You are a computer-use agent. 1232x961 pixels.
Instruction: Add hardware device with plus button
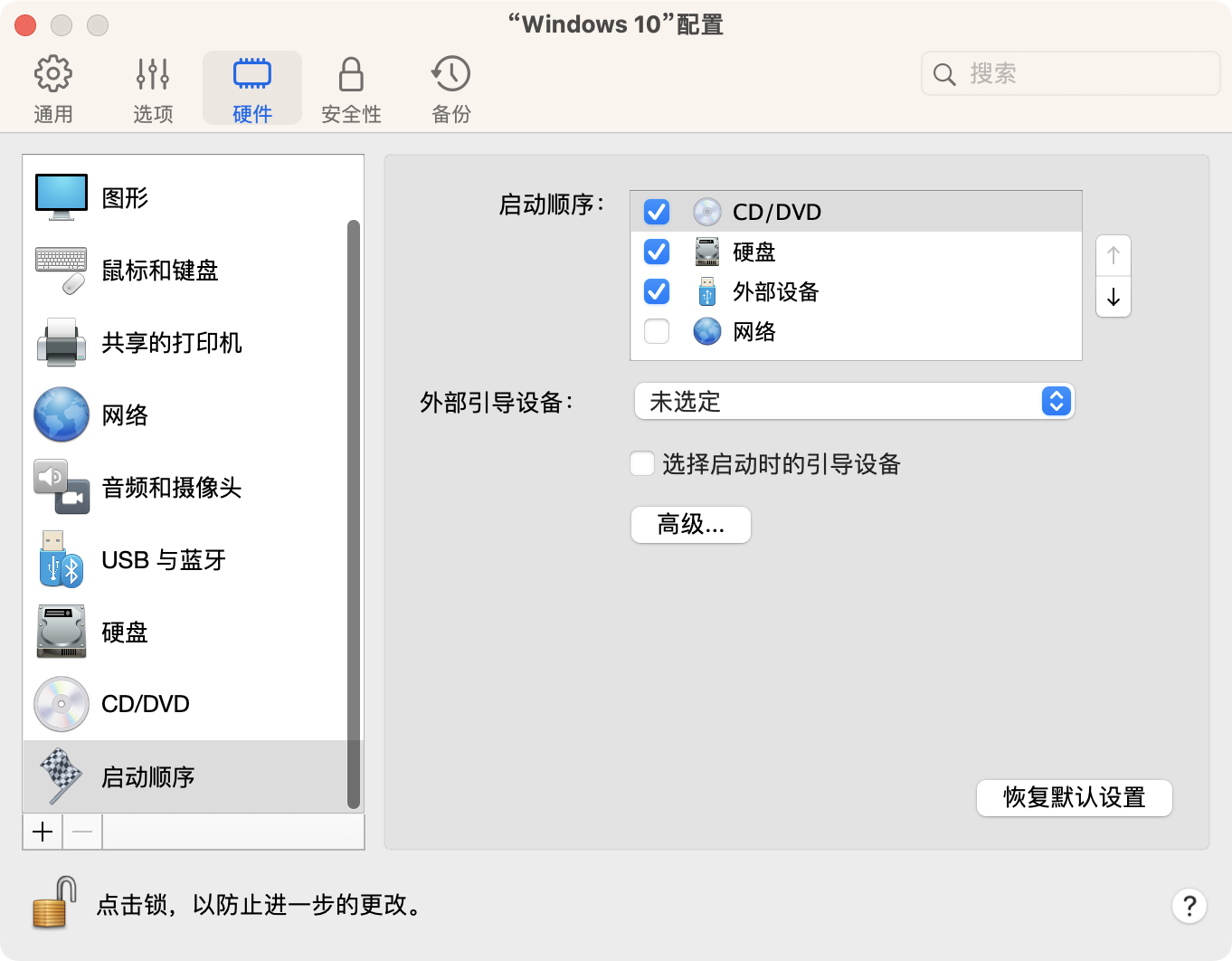[x=43, y=832]
